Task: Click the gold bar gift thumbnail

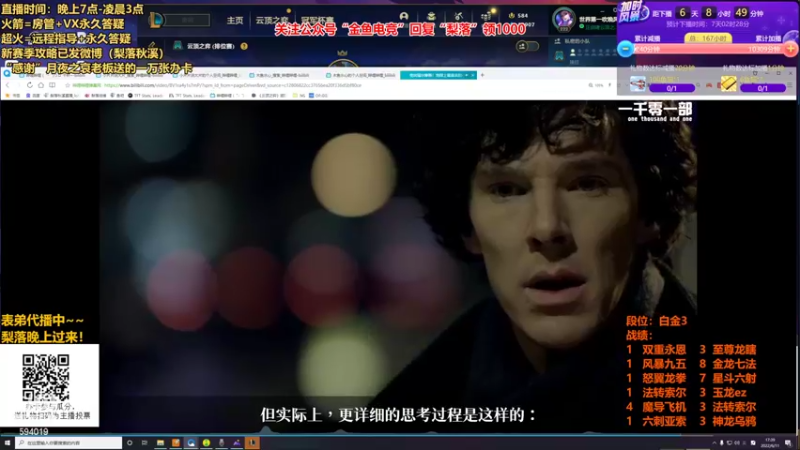Action: [728, 83]
